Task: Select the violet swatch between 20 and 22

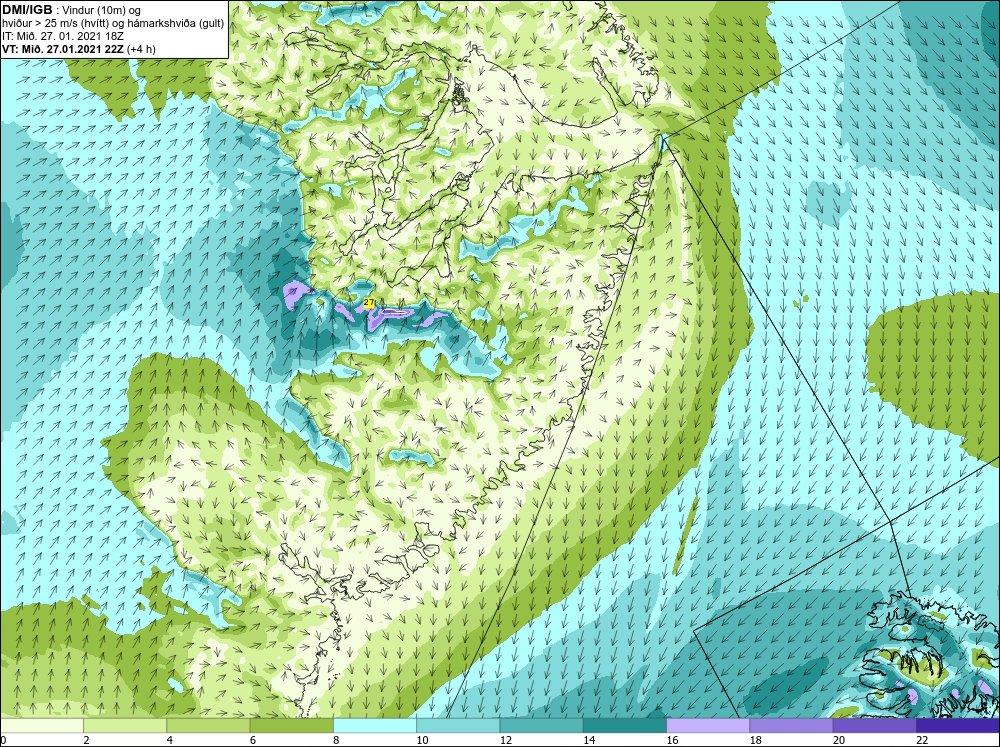Action: (x=875, y=725)
